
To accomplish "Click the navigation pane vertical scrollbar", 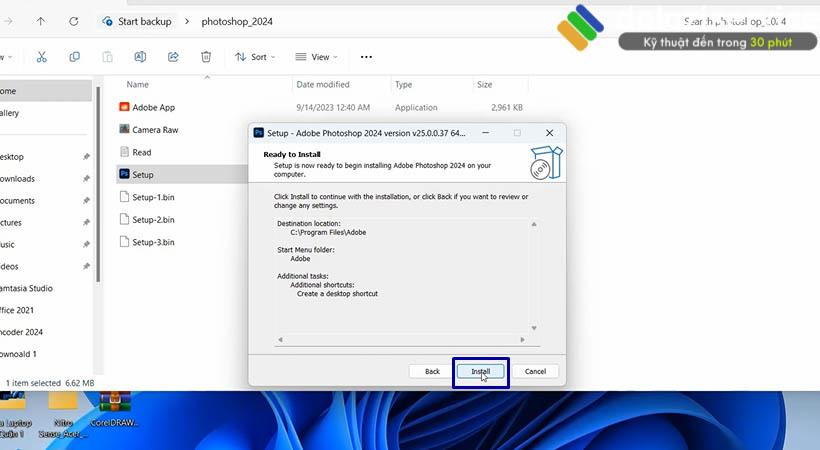I will [97, 183].
